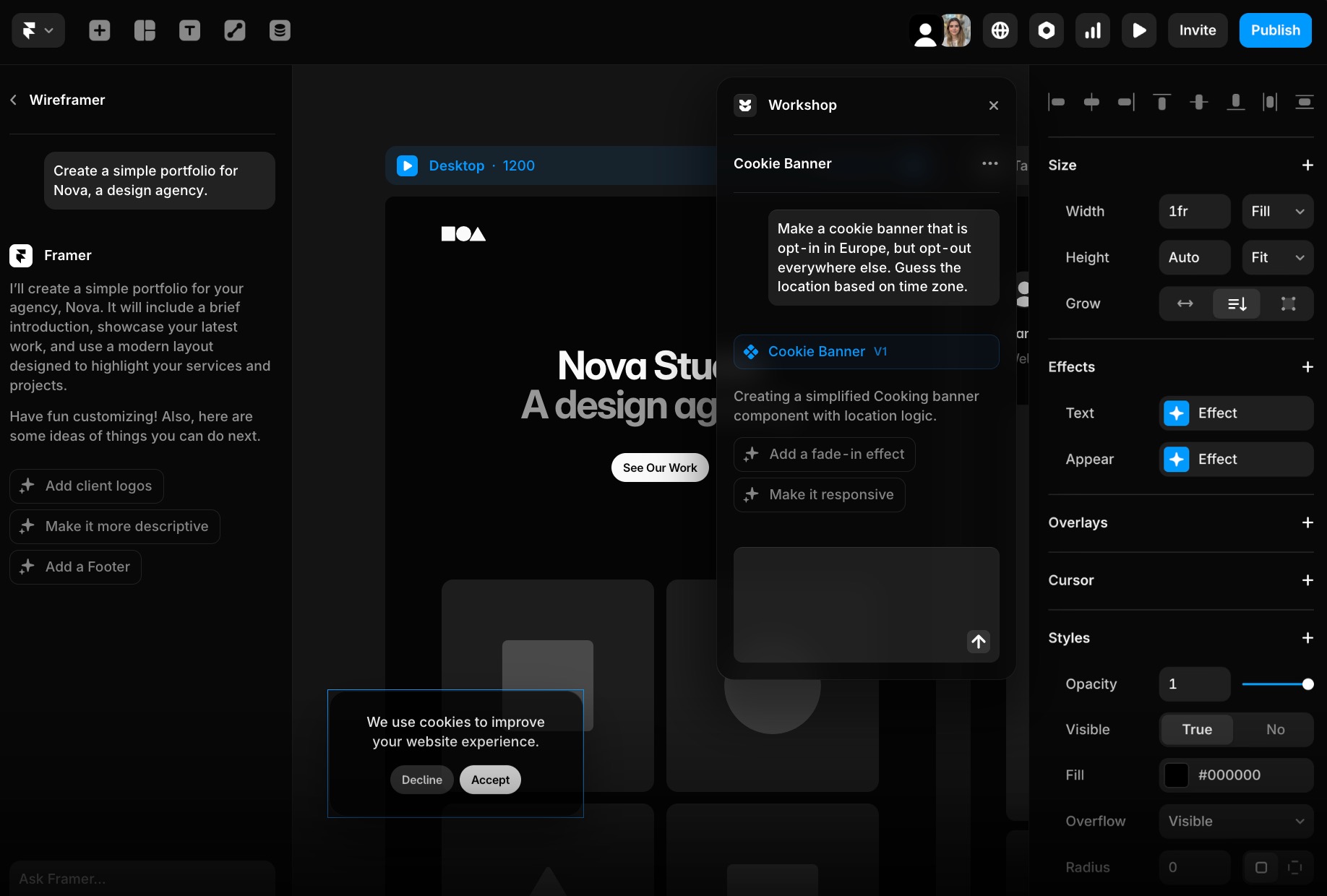
Task: Publish the site
Action: coord(1276,30)
